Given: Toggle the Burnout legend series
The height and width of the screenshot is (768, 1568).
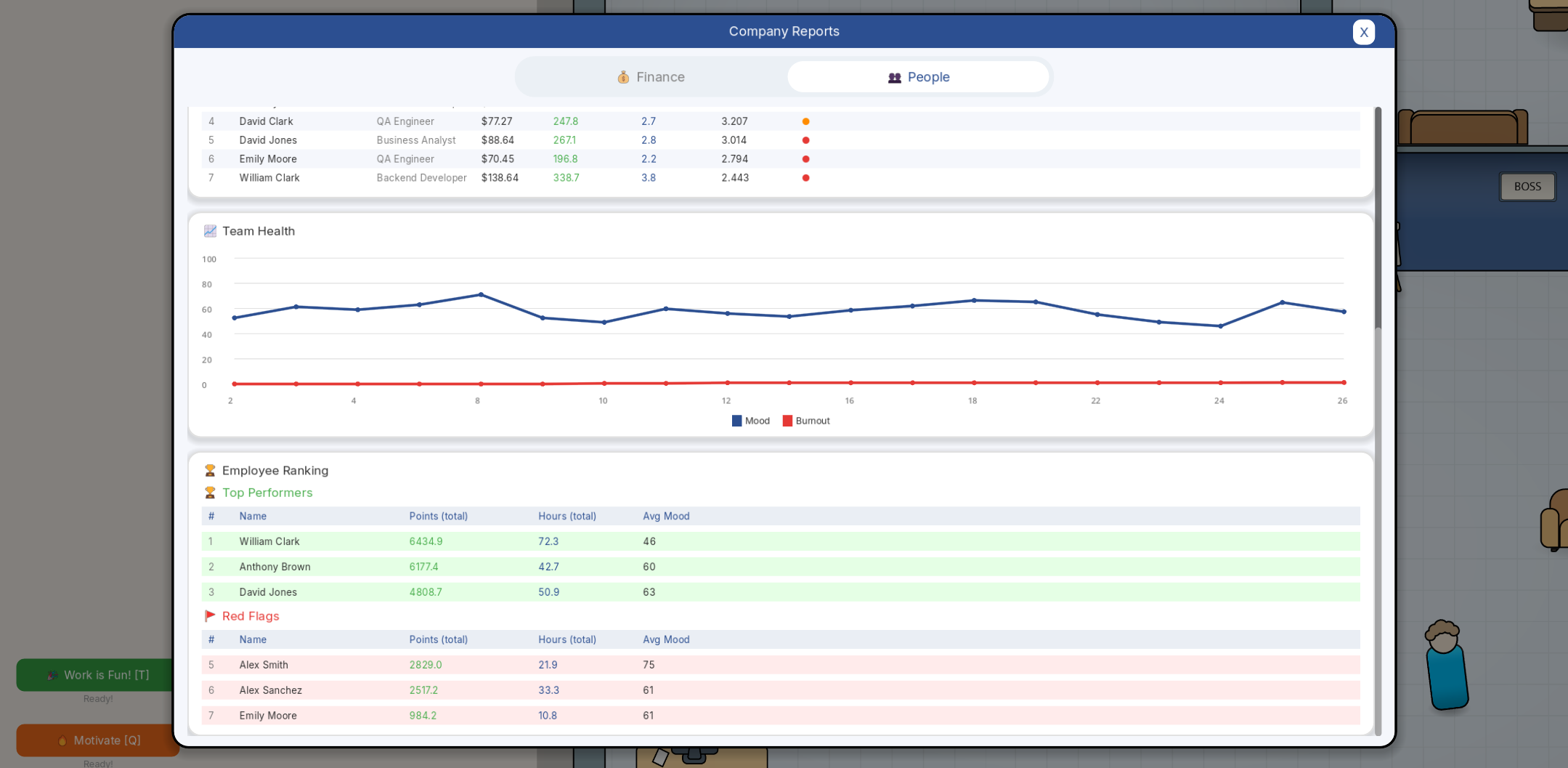Looking at the screenshot, I should (x=806, y=421).
